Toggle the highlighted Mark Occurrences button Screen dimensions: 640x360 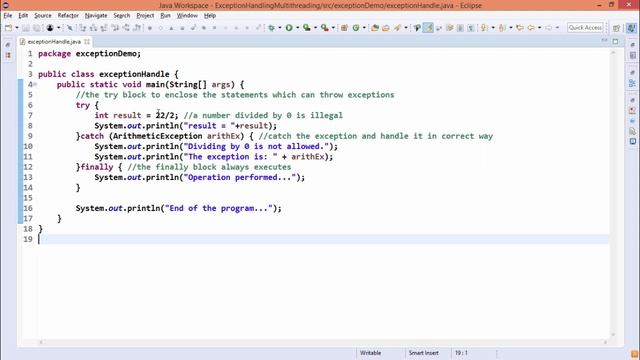(x=428, y=28)
